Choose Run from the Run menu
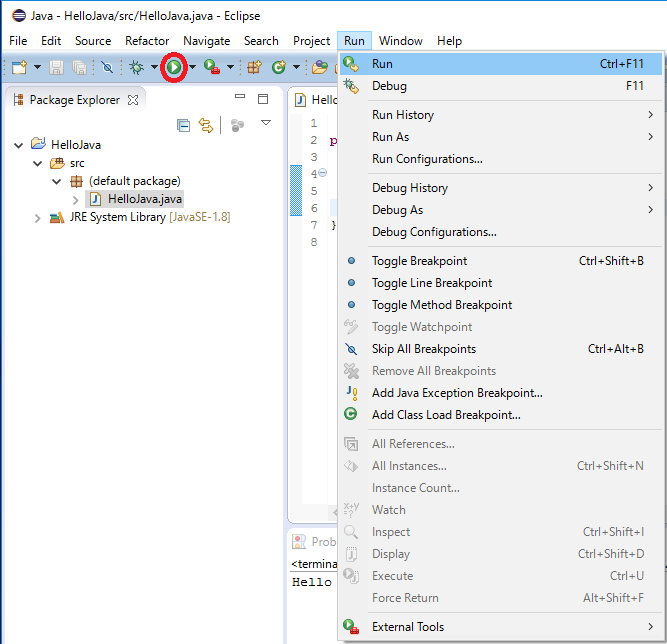The height and width of the screenshot is (644, 667). pos(501,64)
